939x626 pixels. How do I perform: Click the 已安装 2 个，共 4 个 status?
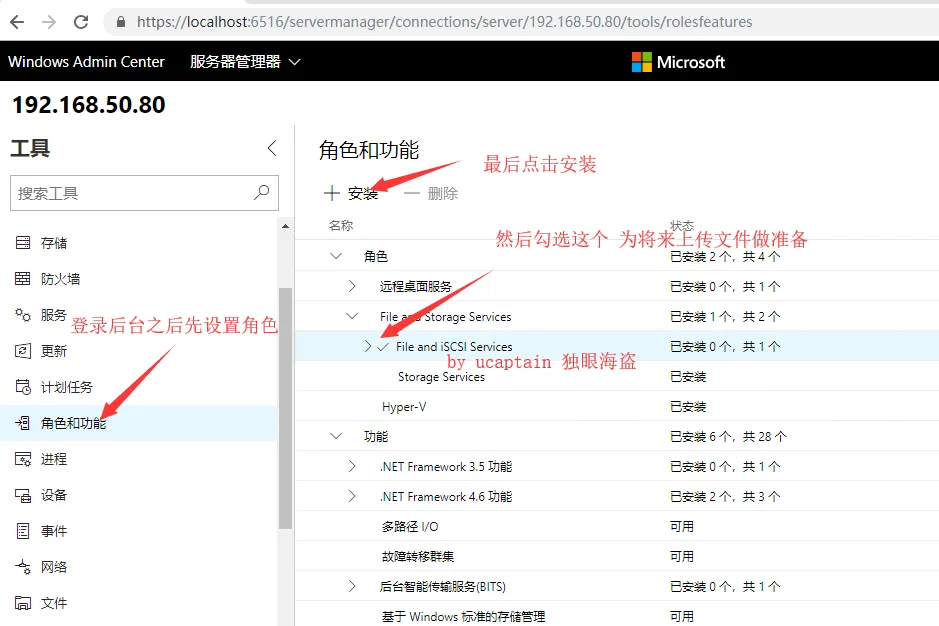click(x=725, y=256)
